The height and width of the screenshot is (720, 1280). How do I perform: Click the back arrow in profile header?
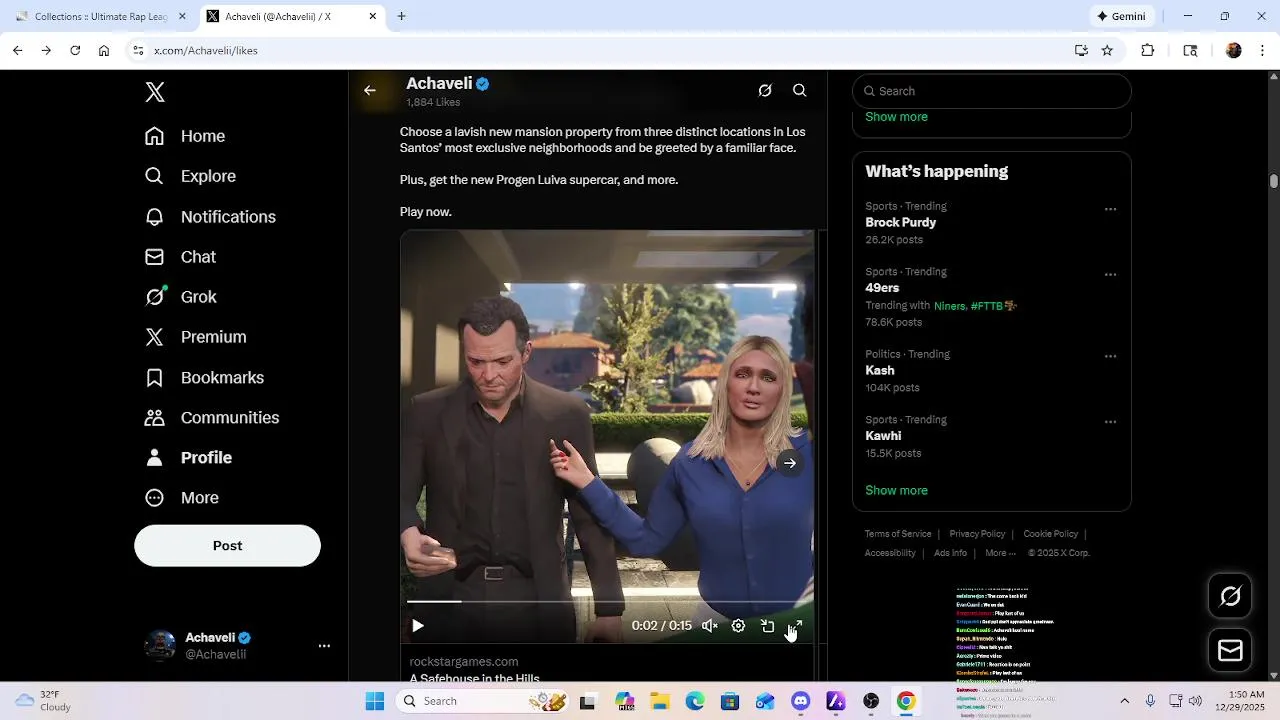click(x=370, y=90)
